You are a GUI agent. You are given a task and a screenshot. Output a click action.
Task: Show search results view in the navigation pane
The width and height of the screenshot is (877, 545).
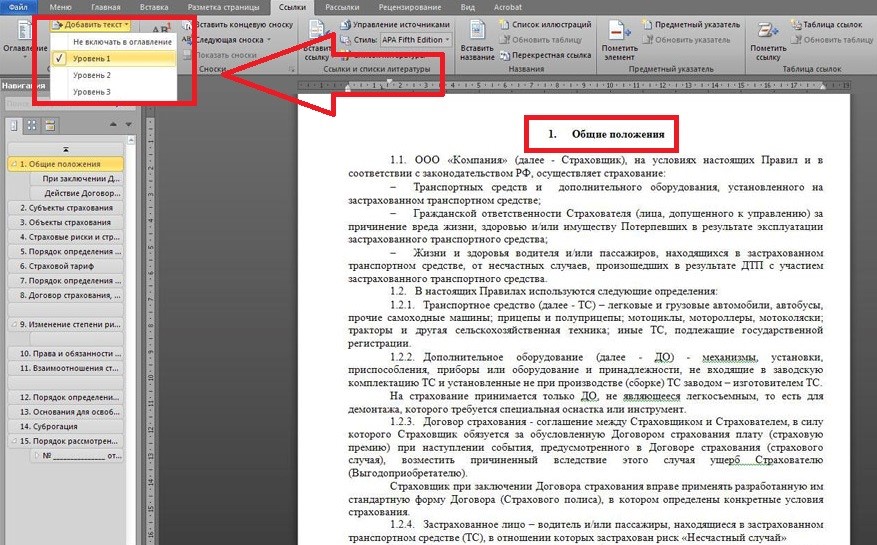coord(50,125)
